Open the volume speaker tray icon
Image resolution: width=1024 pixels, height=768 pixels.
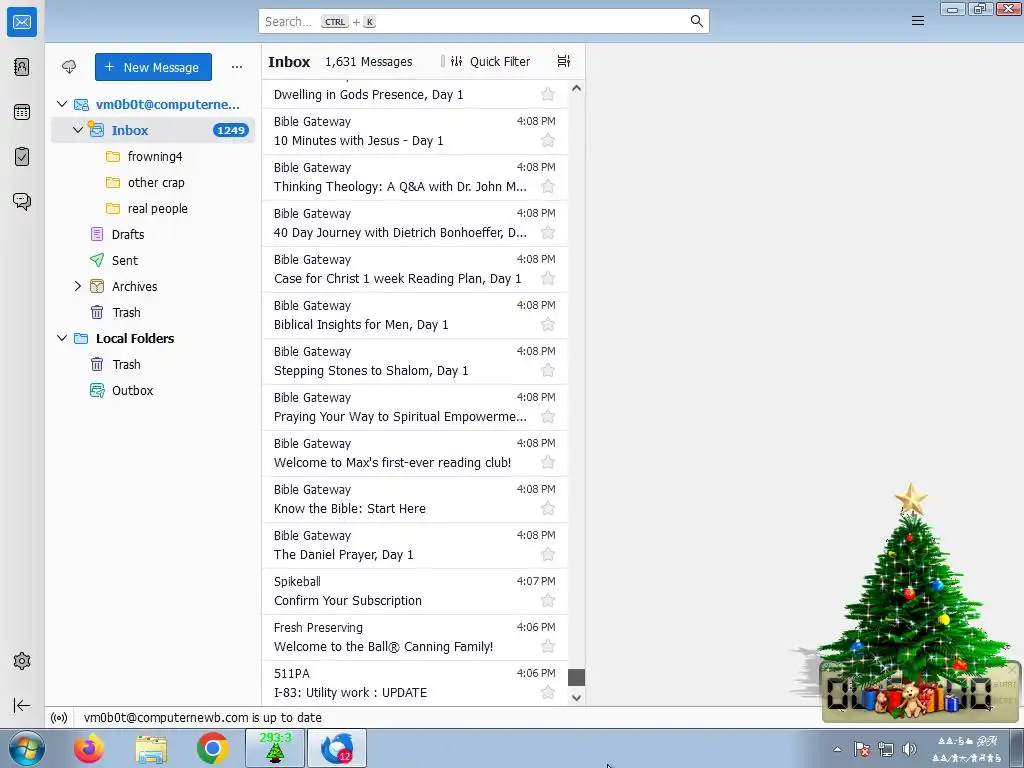coord(909,749)
